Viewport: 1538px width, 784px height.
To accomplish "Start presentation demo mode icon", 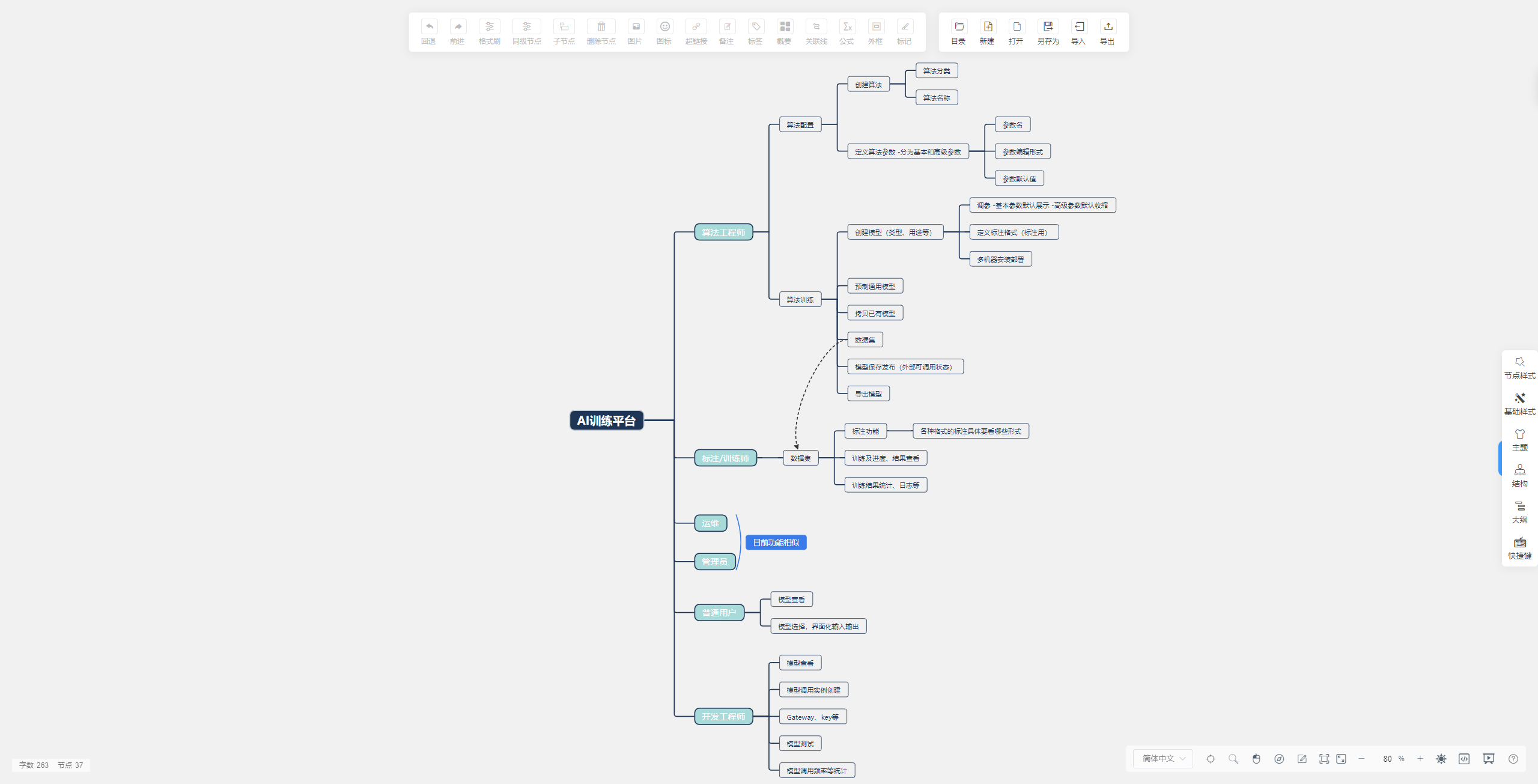I will 1489,759.
